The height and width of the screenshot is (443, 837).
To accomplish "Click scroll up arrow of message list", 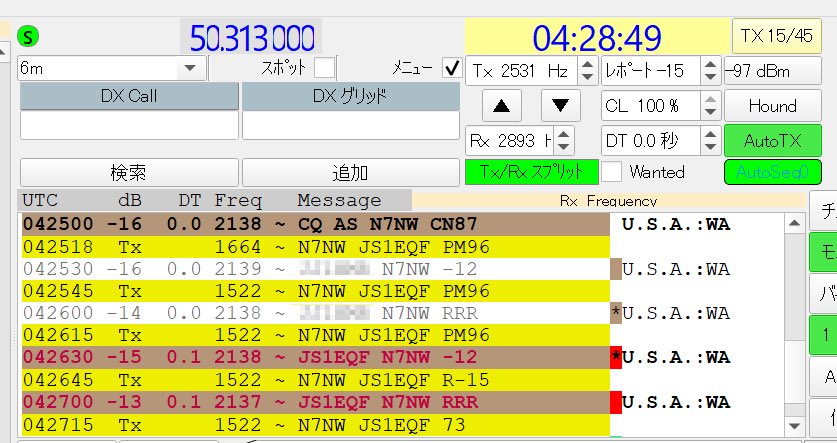I will coord(794,223).
